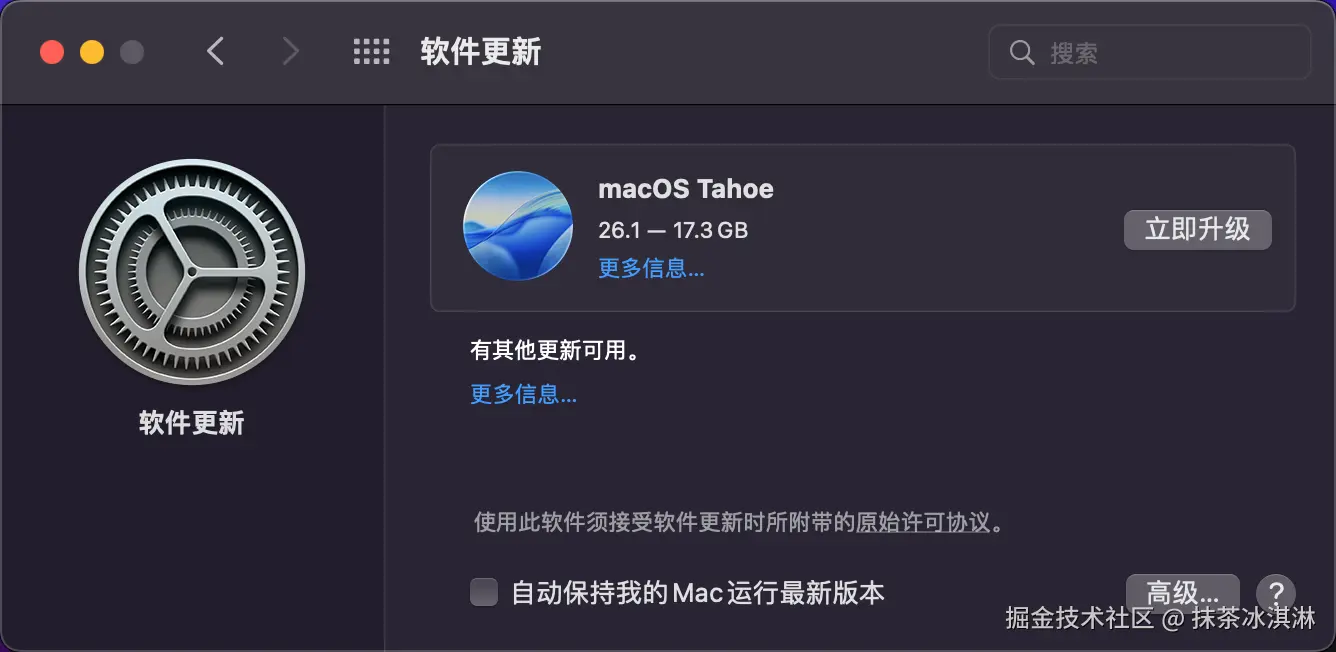Go back with the left chevron arrow
The image size is (1336, 652).
(215, 52)
